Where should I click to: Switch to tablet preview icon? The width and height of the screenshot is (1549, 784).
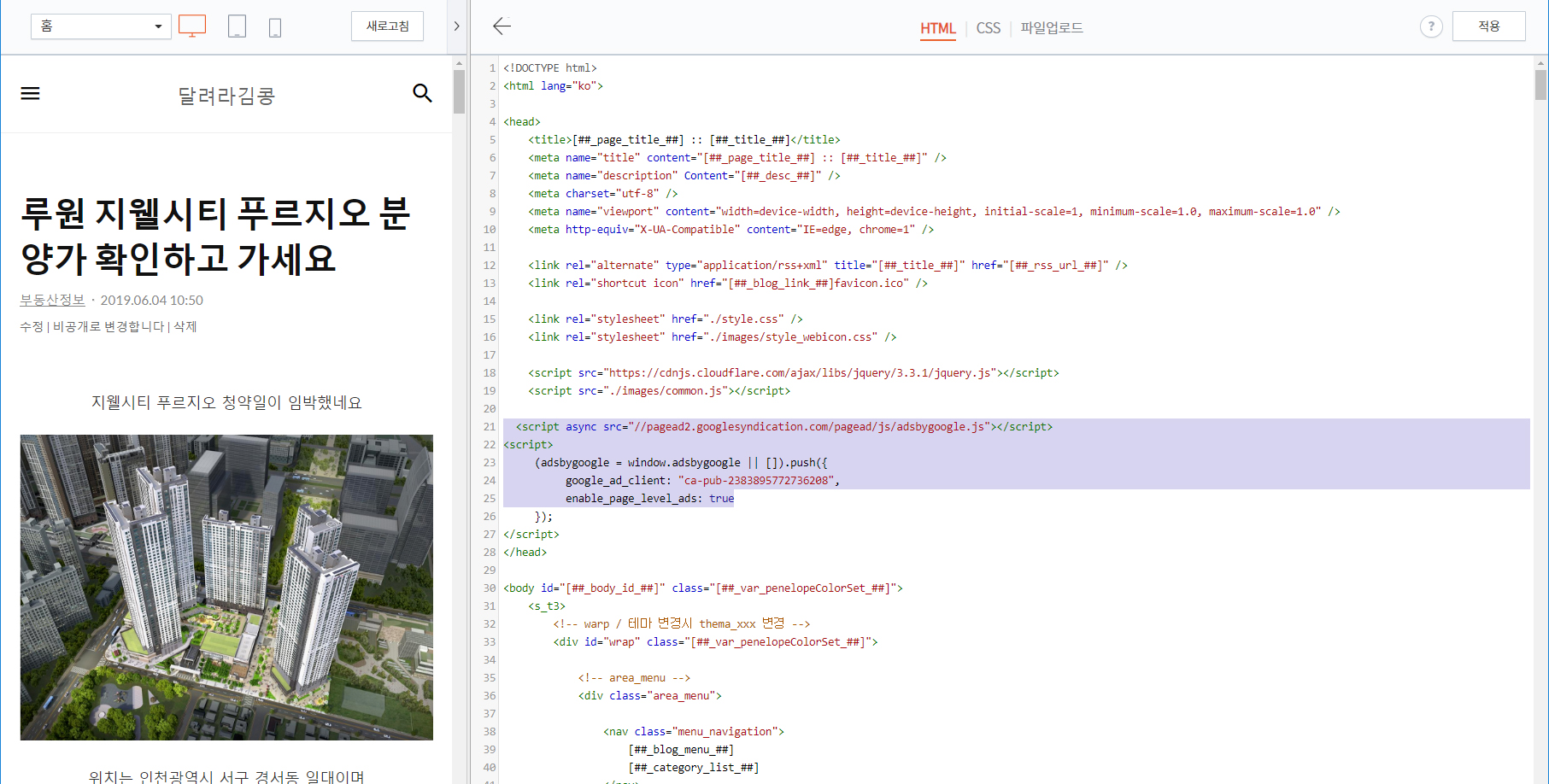[x=238, y=26]
